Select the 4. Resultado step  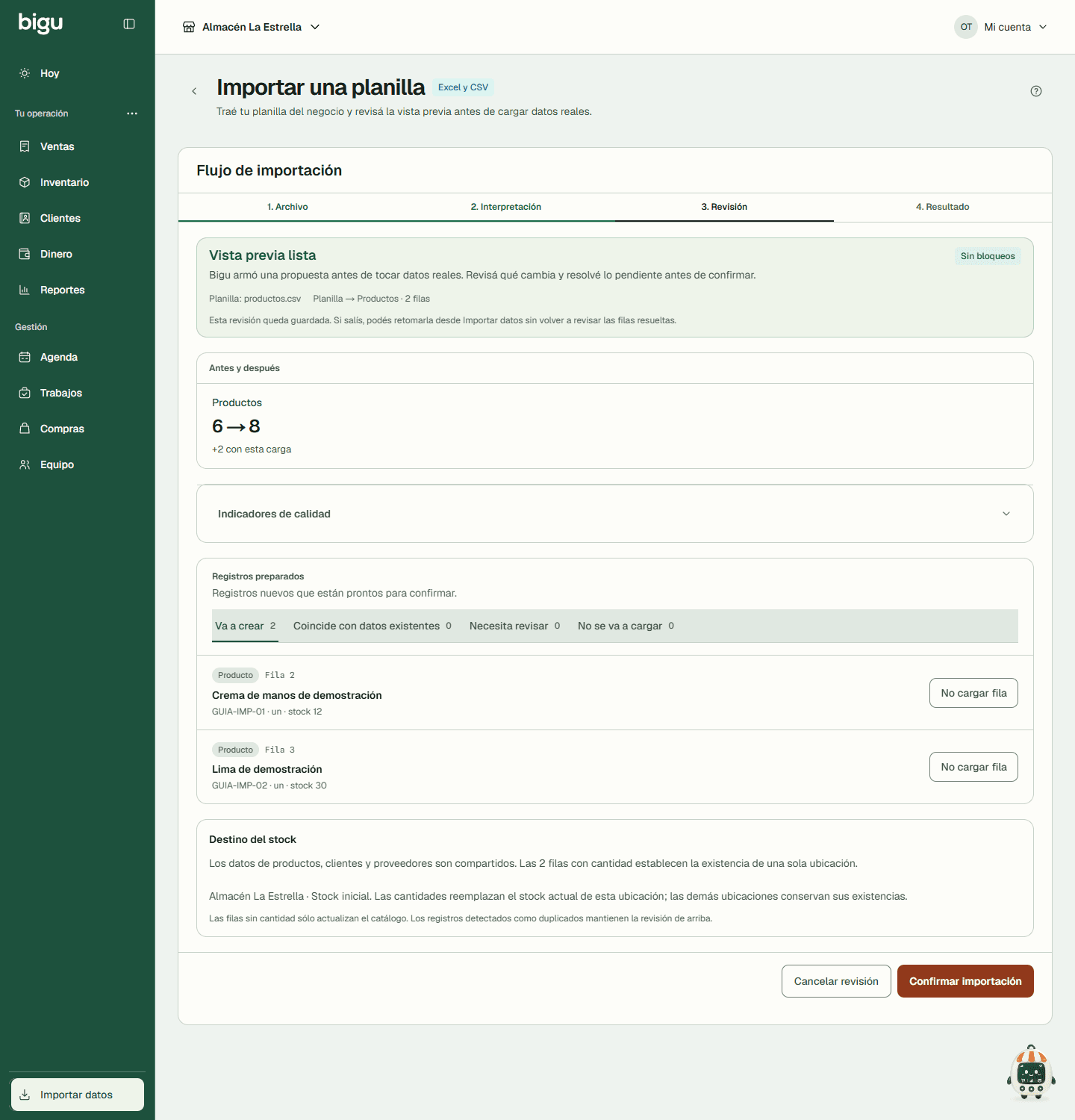(x=943, y=207)
